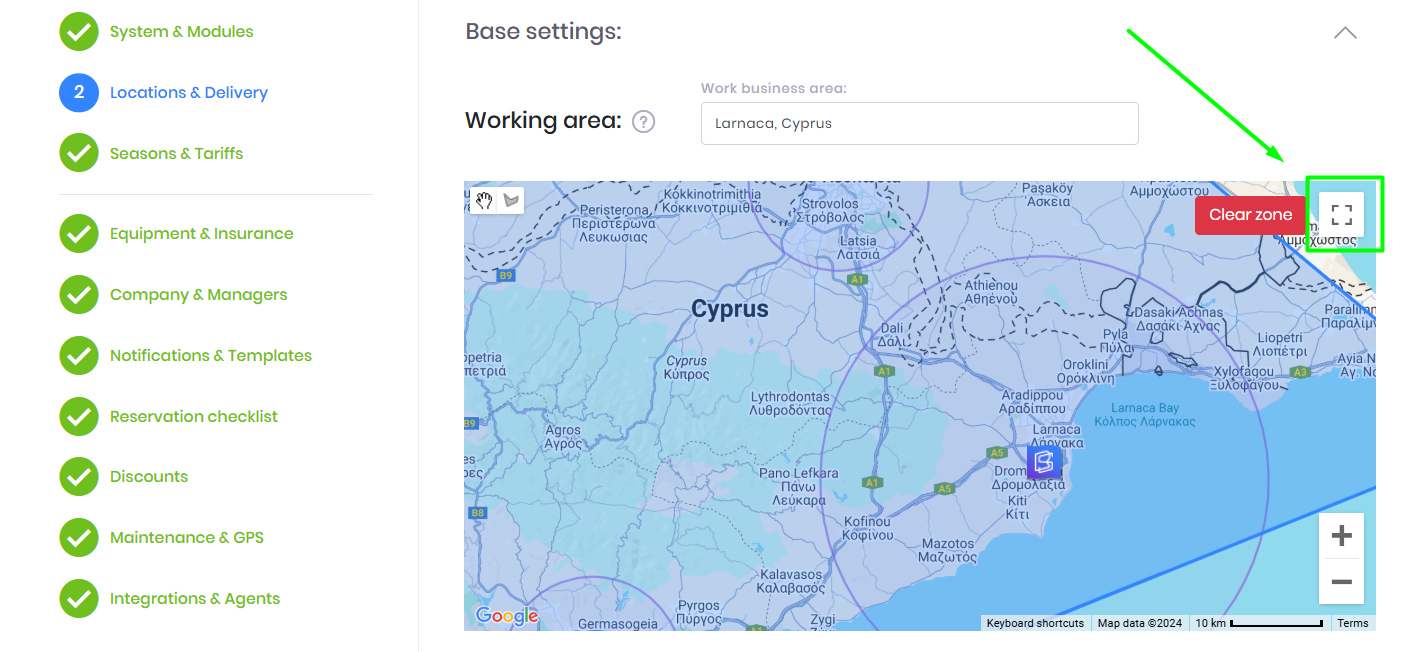
Task: Collapse the Base settings section
Action: [1345, 32]
